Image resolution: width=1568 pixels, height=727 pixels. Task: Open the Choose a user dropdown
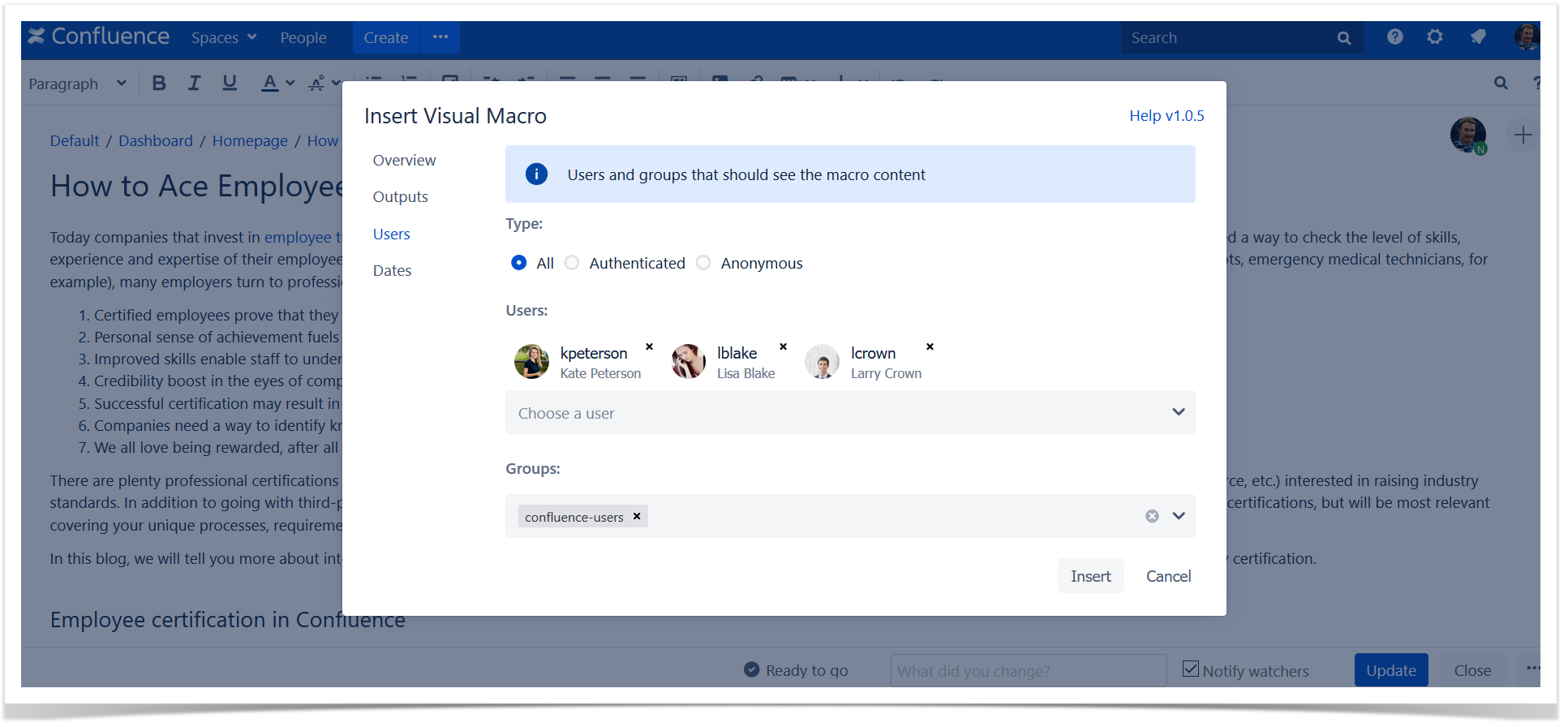(x=850, y=412)
